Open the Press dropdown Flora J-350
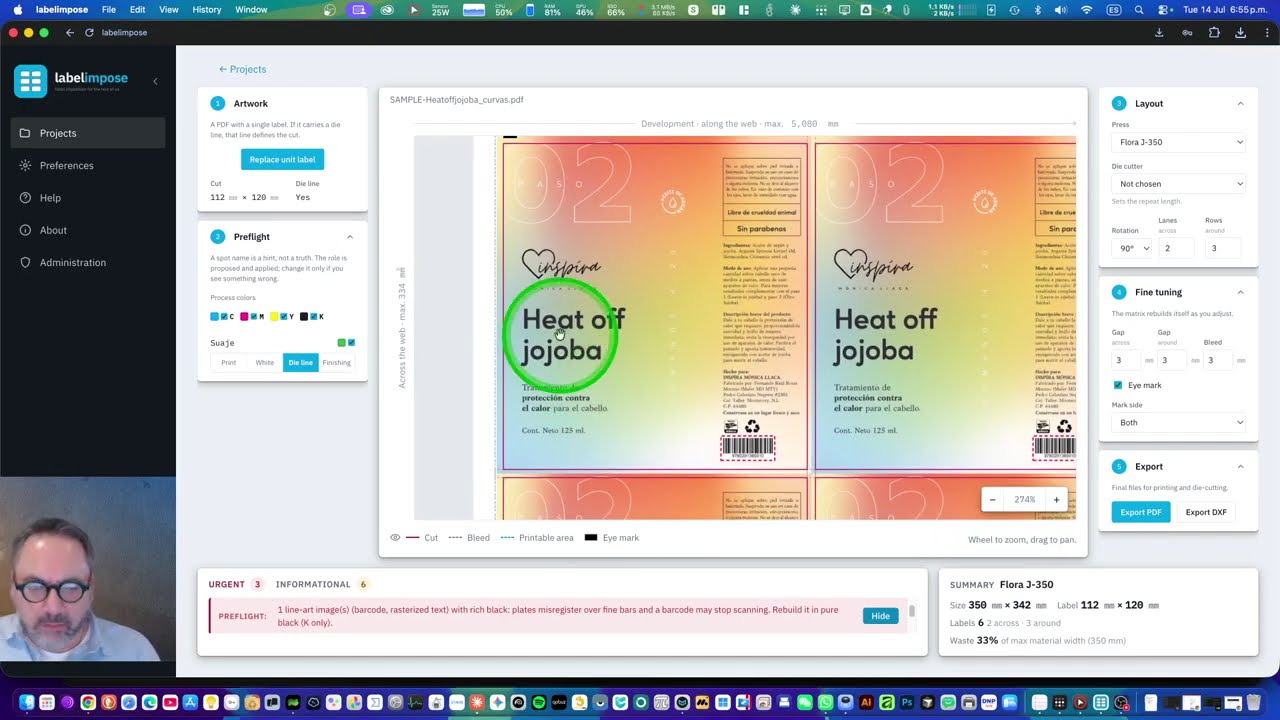 pos(1179,142)
